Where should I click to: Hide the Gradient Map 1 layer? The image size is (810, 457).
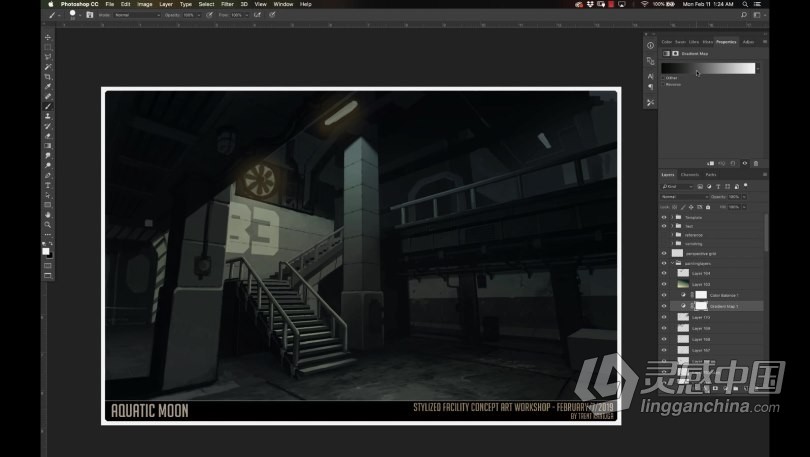coord(664,306)
